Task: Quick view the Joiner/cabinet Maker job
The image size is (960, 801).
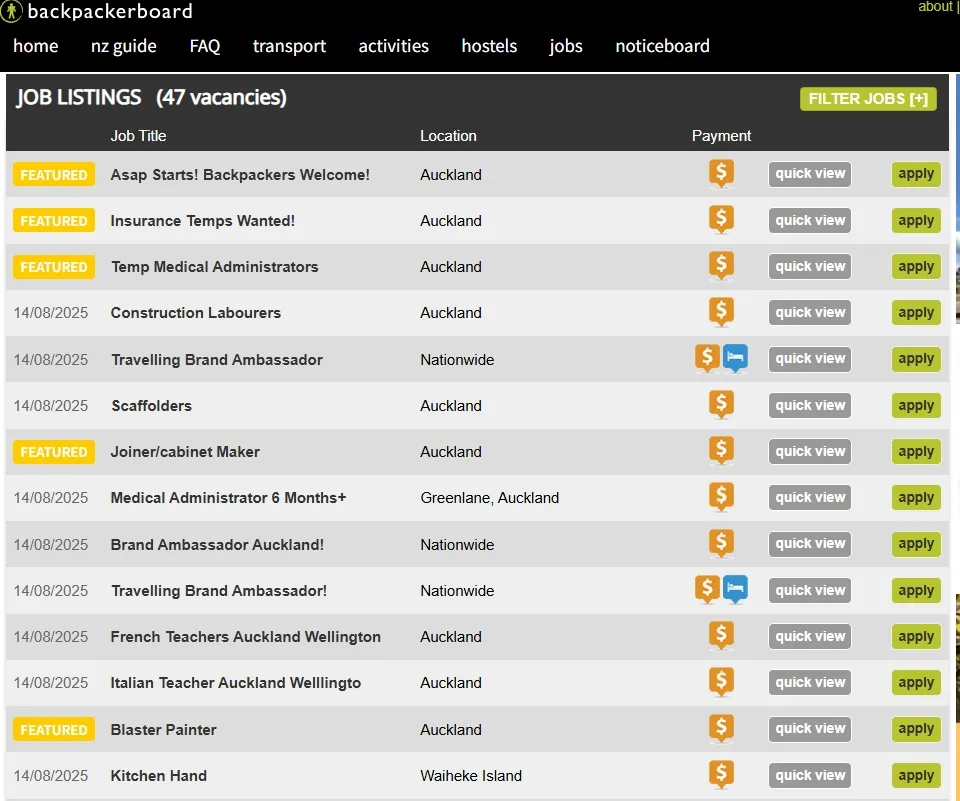Action: coord(809,451)
